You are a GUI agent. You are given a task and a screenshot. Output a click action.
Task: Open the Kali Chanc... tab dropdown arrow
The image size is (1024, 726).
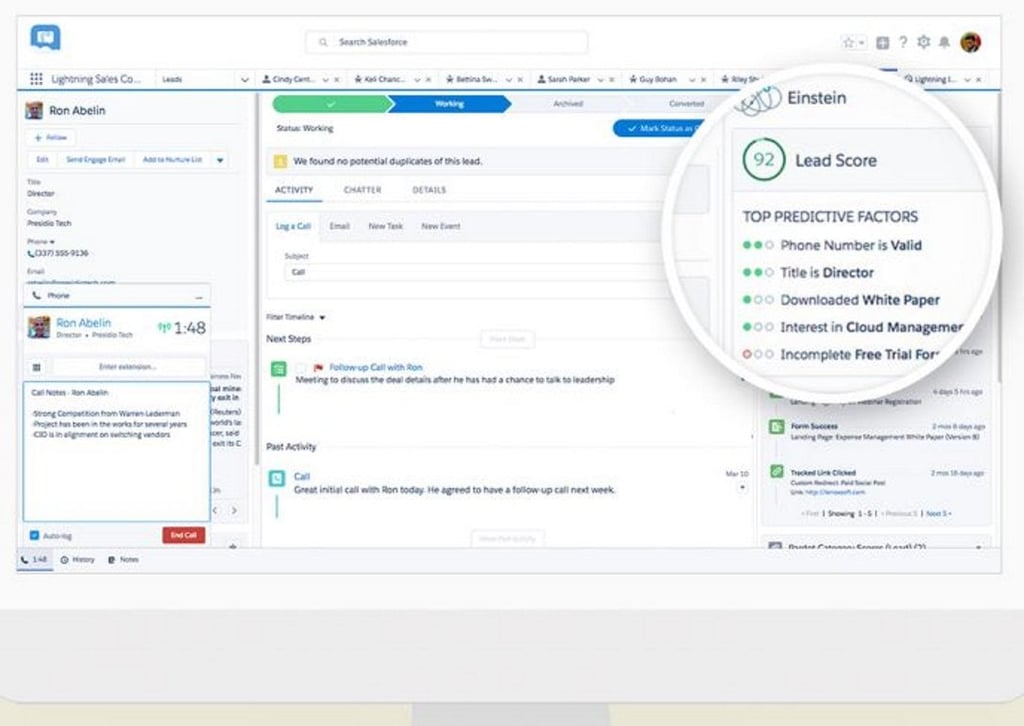click(x=417, y=80)
